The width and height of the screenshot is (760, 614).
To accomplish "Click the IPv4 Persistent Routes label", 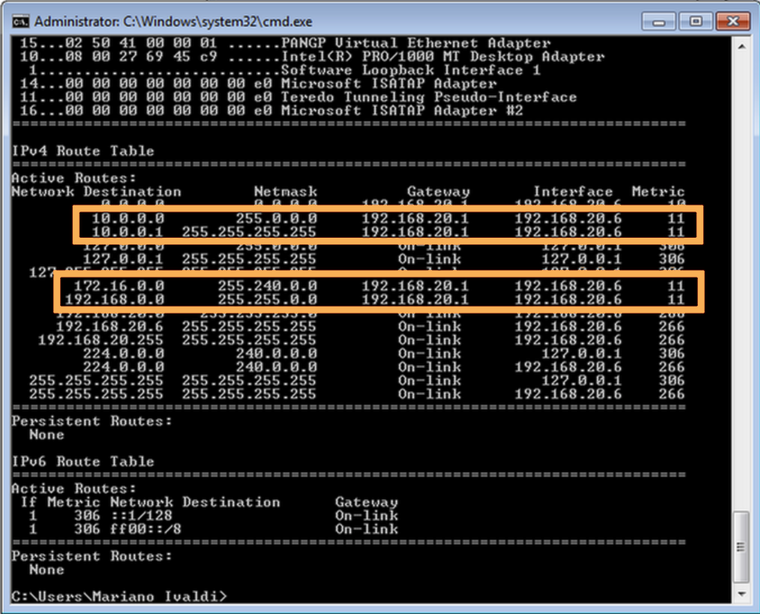I will 92,421.
